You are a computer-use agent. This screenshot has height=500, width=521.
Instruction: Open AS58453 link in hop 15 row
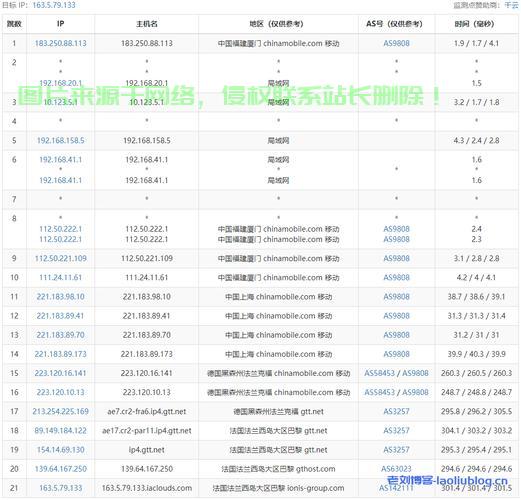point(379,373)
